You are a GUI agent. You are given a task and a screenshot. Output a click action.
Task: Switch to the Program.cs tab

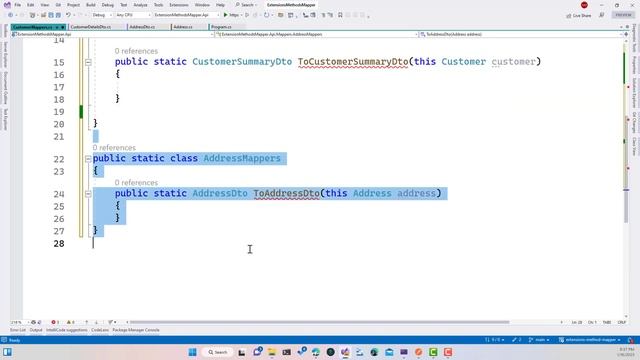pyautogui.click(x=221, y=27)
